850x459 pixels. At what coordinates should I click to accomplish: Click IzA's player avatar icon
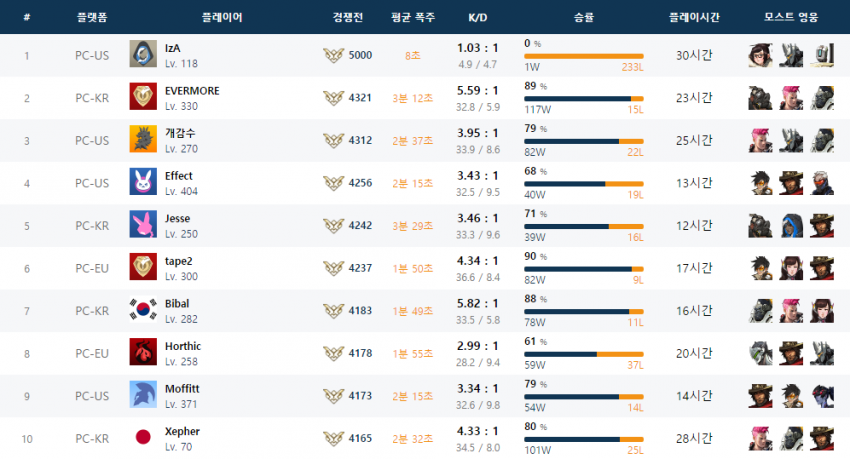click(143, 55)
